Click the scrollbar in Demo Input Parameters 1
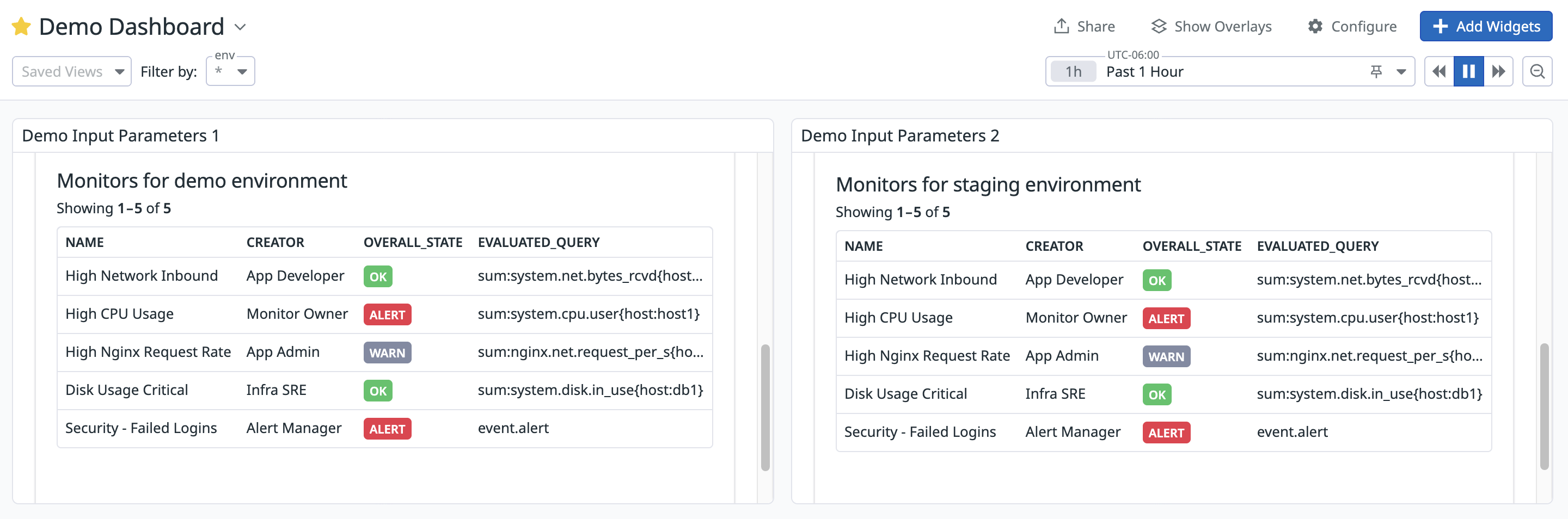 tap(765, 407)
